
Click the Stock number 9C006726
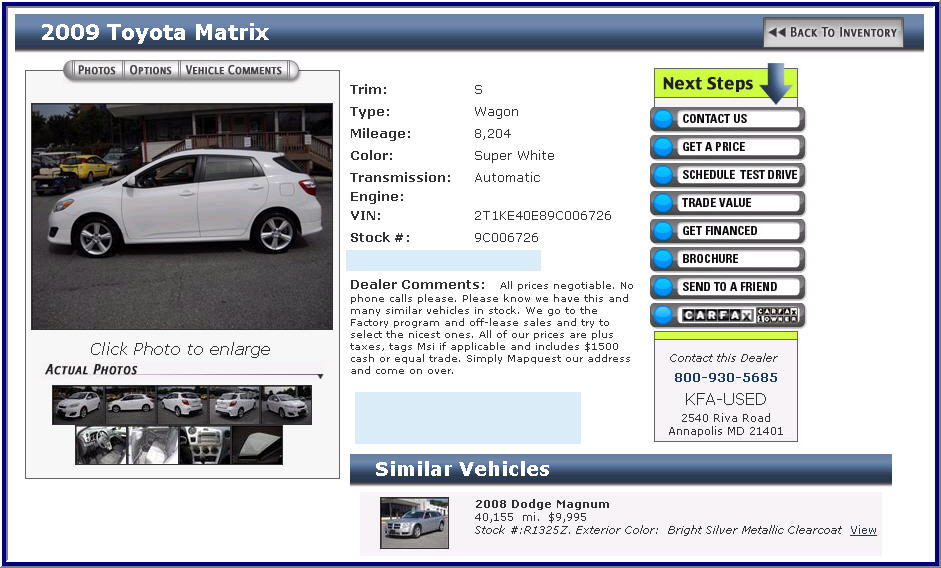tap(506, 238)
